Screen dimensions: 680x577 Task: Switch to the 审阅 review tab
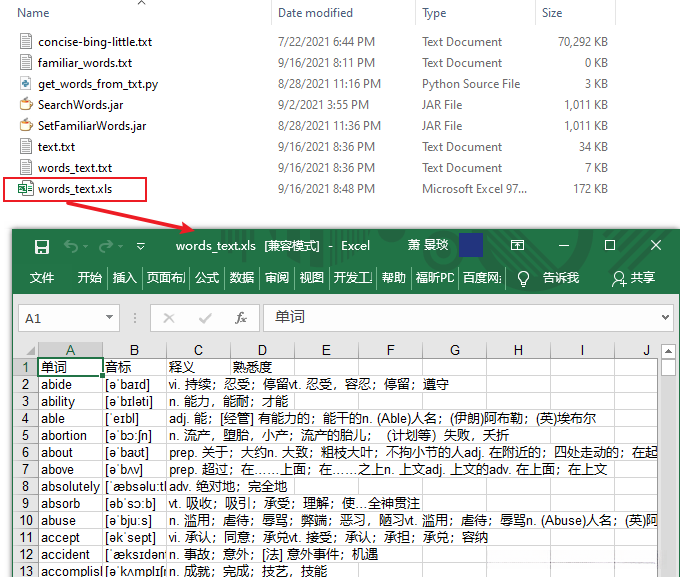coord(277,278)
